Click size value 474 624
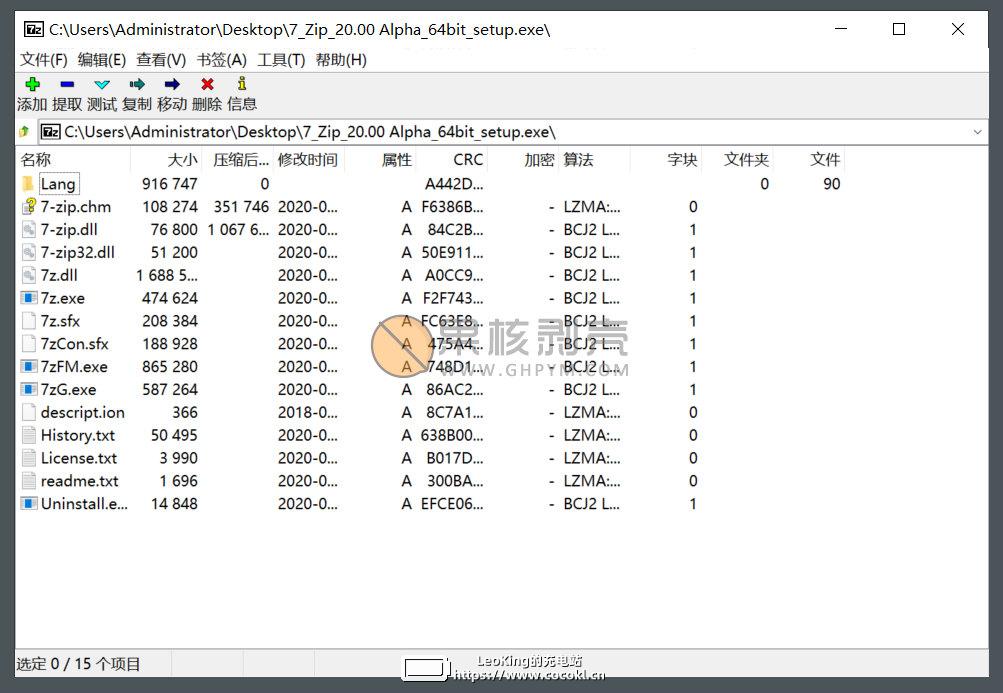This screenshot has height=693, width=1003. pos(170,298)
